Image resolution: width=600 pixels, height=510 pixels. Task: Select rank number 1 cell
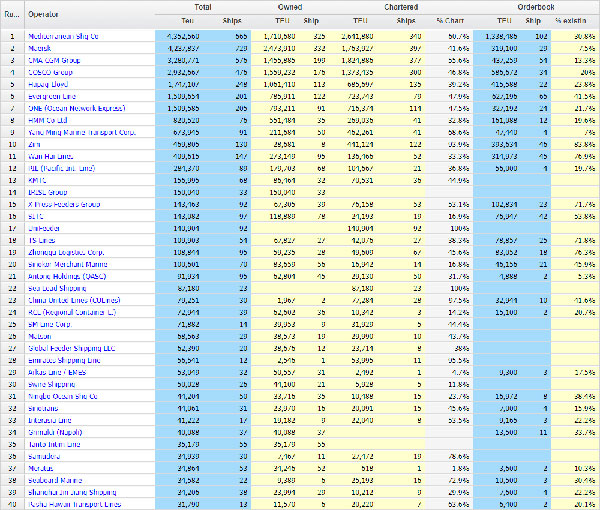[12, 36]
